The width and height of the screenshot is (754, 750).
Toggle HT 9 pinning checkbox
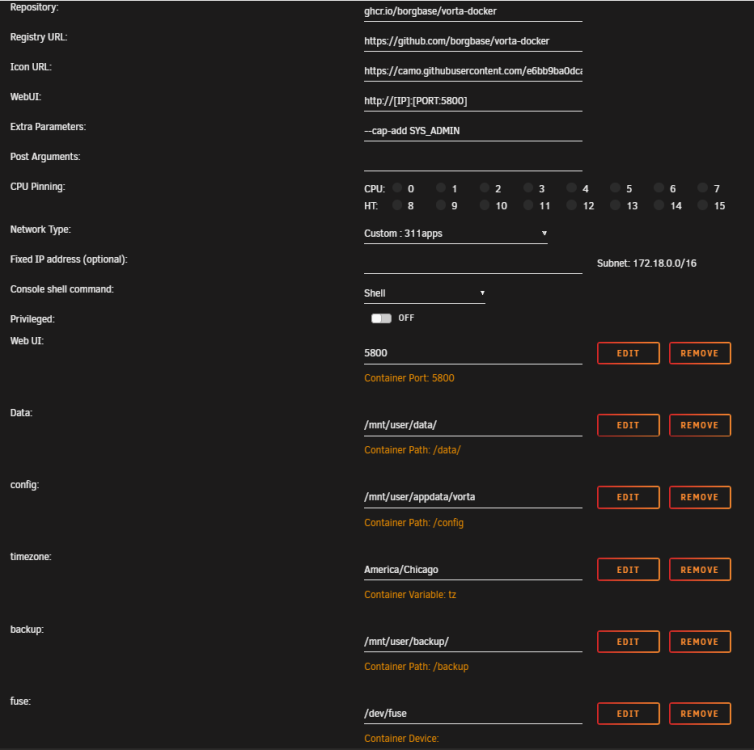[x=440, y=205]
